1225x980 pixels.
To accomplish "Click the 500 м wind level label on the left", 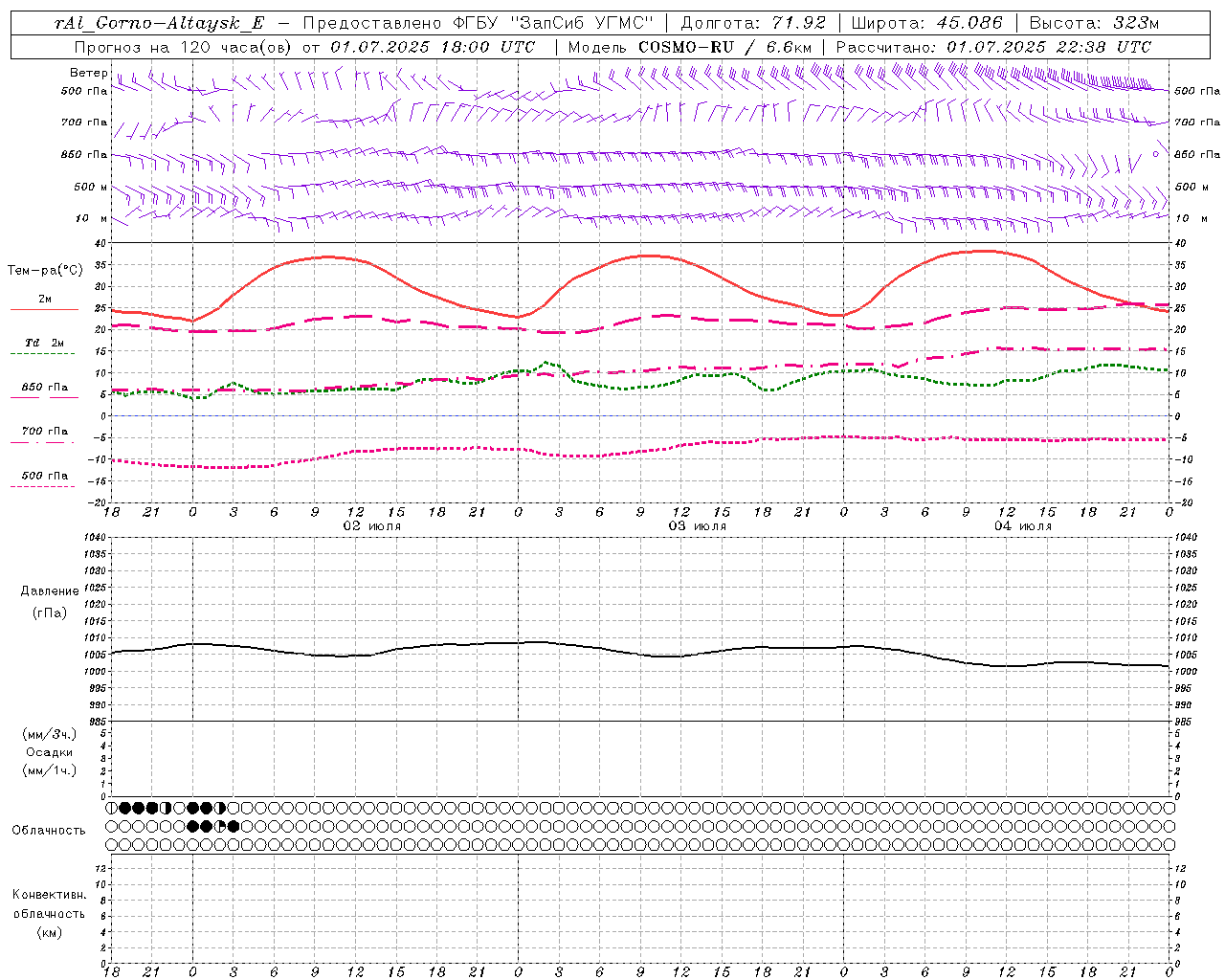I will click(x=91, y=187).
